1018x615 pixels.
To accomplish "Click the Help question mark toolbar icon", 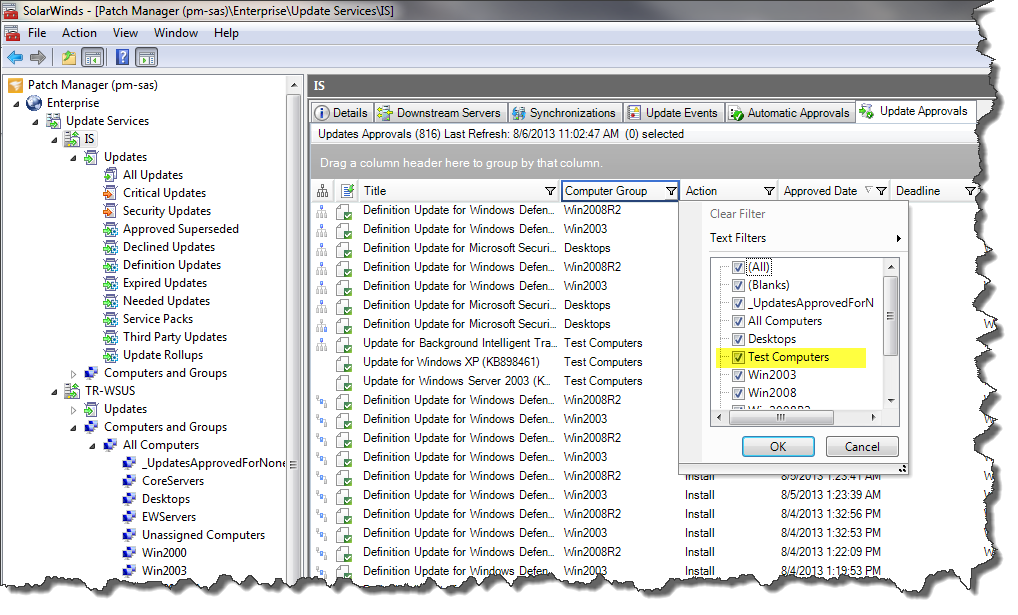I will tap(122, 57).
